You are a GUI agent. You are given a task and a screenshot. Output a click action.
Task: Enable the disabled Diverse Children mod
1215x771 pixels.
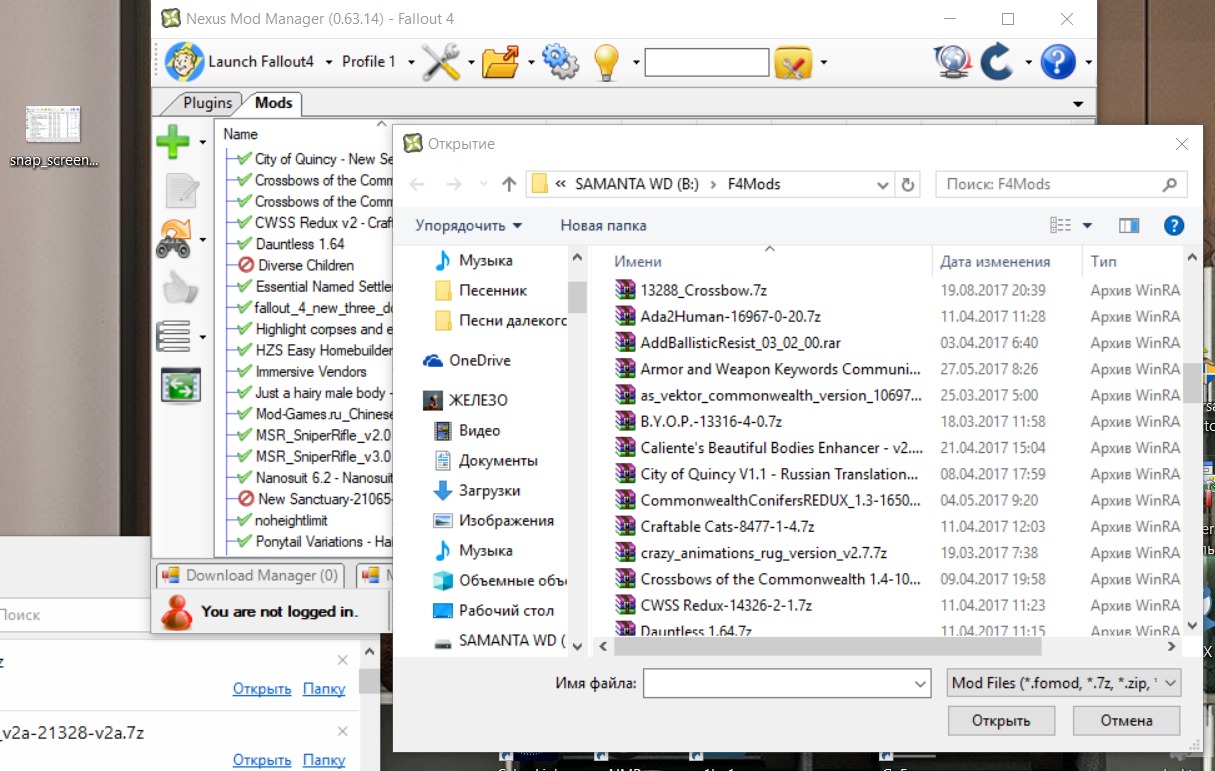(x=245, y=265)
